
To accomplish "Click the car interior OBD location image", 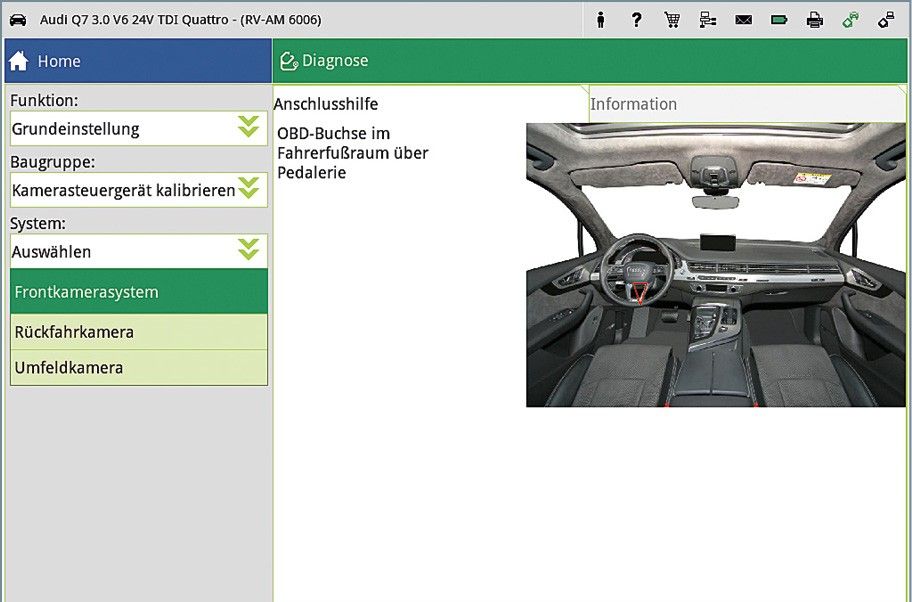I will (701, 265).
